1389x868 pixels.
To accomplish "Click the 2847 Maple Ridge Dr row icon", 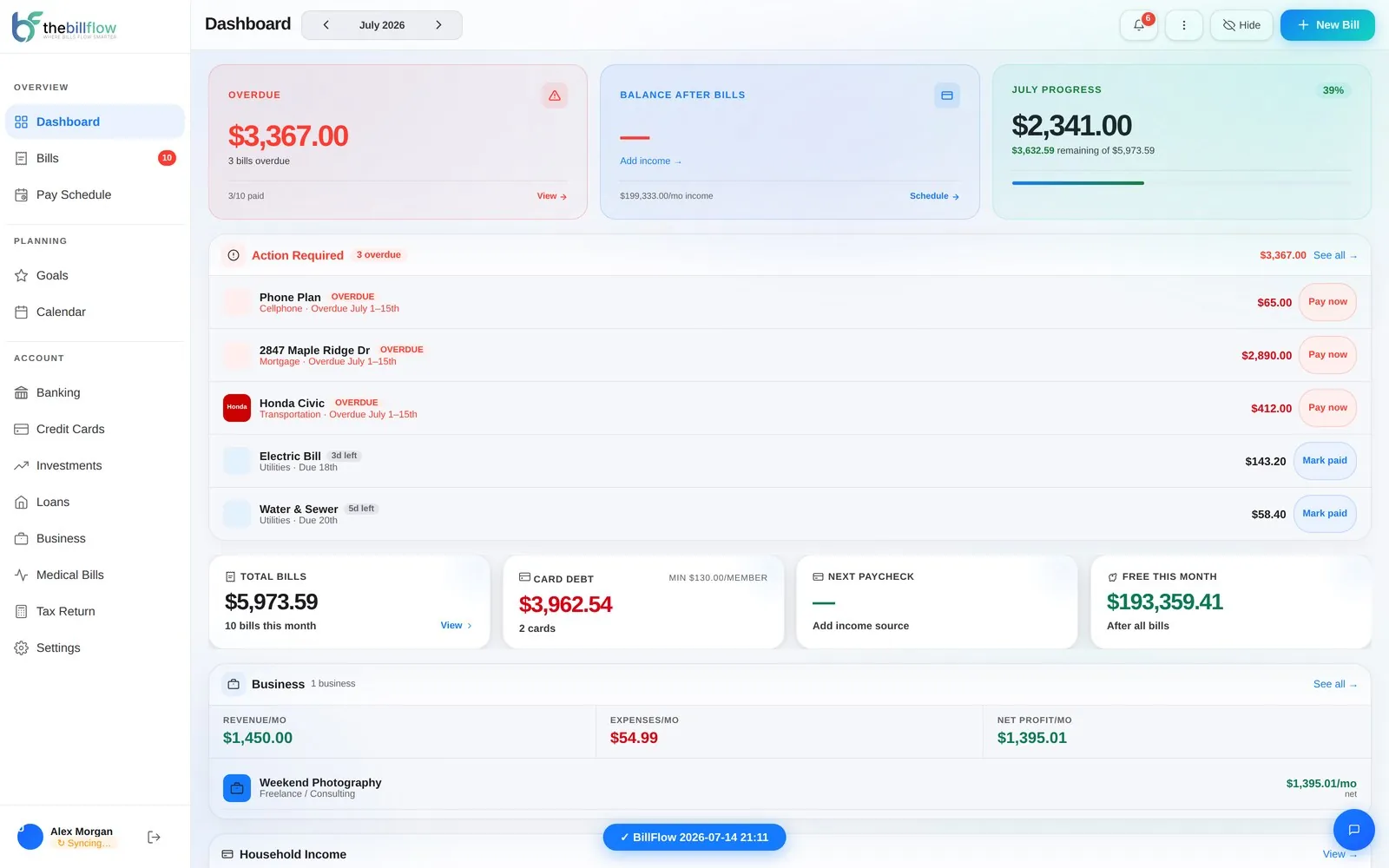I will [x=237, y=355].
